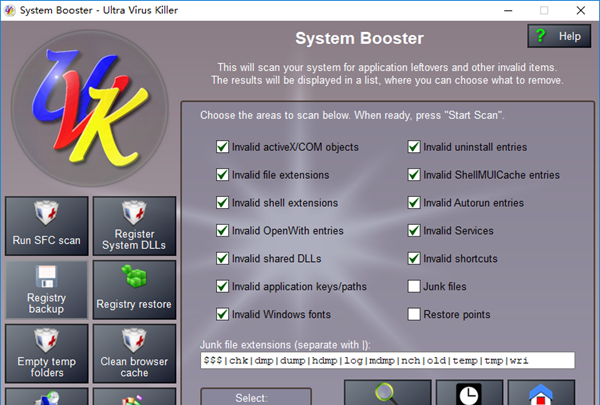Image resolution: width=600 pixels, height=405 pixels.
Task: Uncheck Invalid activeX/COM objects
Action: [x=222, y=147]
